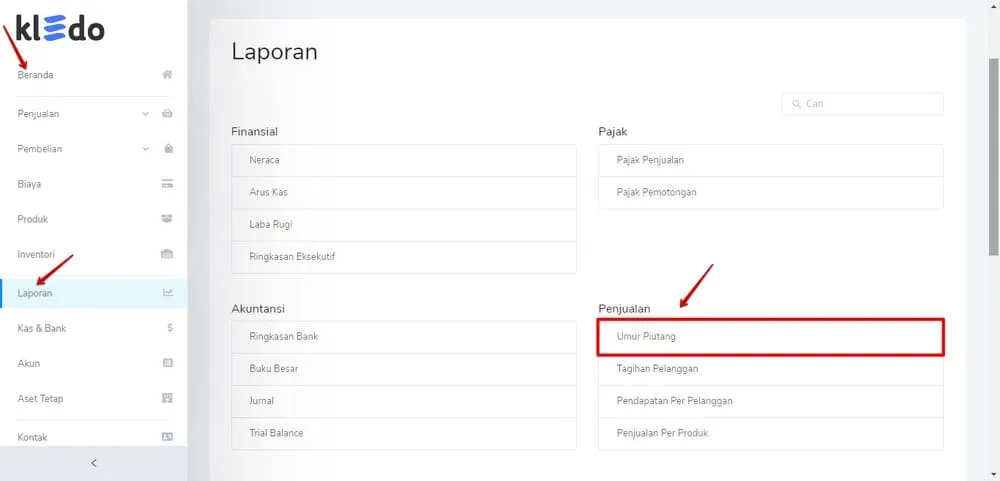Click the Akun list icon
This screenshot has width=1000, height=481.
coord(168,363)
